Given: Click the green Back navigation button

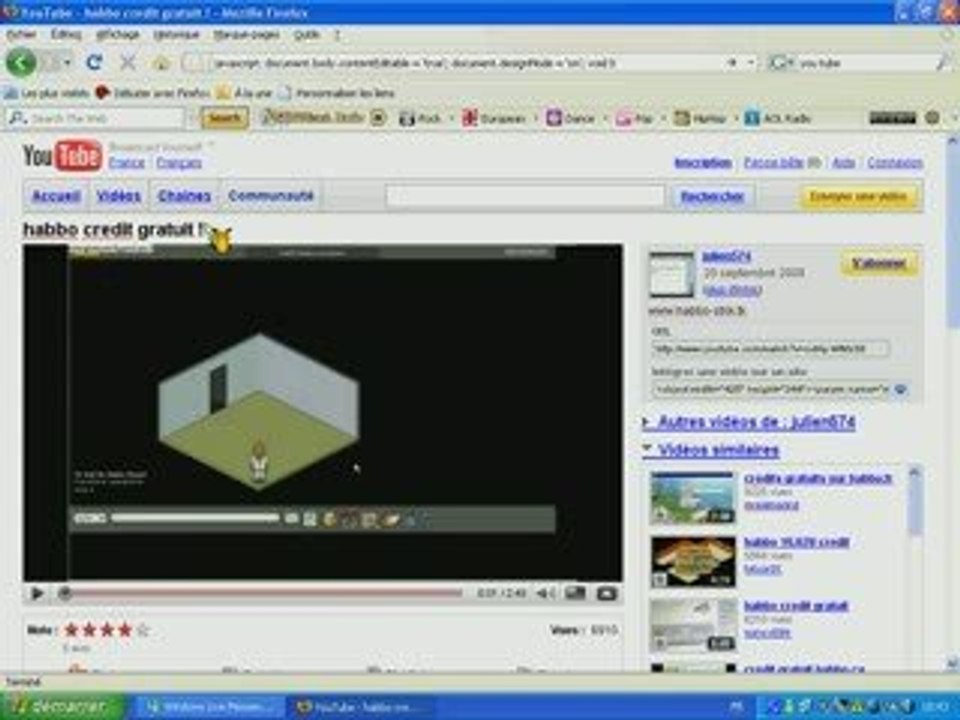Looking at the screenshot, I should tap(21, 62).
